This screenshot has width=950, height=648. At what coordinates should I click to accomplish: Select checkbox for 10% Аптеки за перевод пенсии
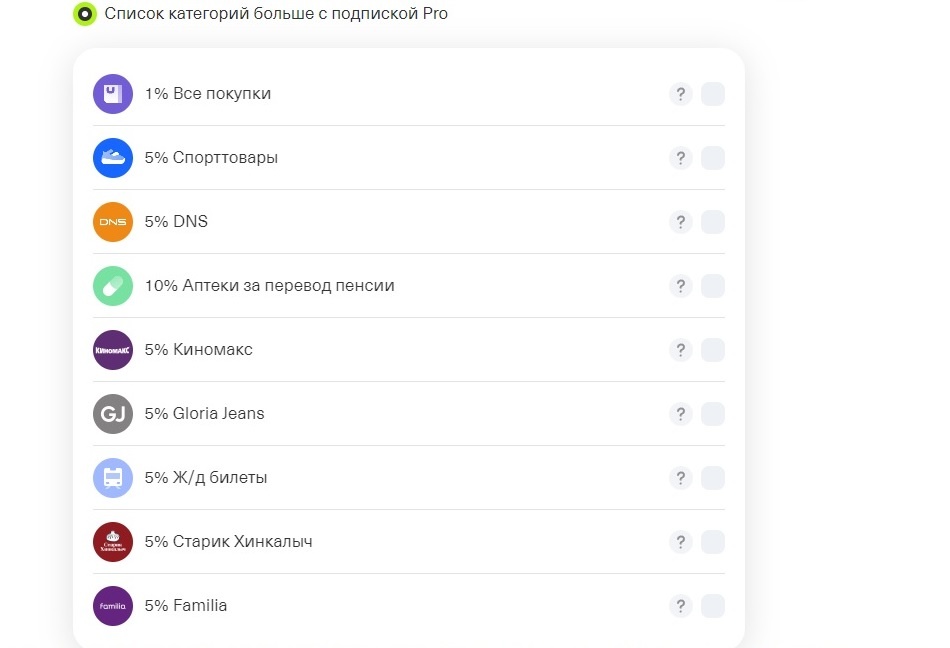(x=713, y=286)
